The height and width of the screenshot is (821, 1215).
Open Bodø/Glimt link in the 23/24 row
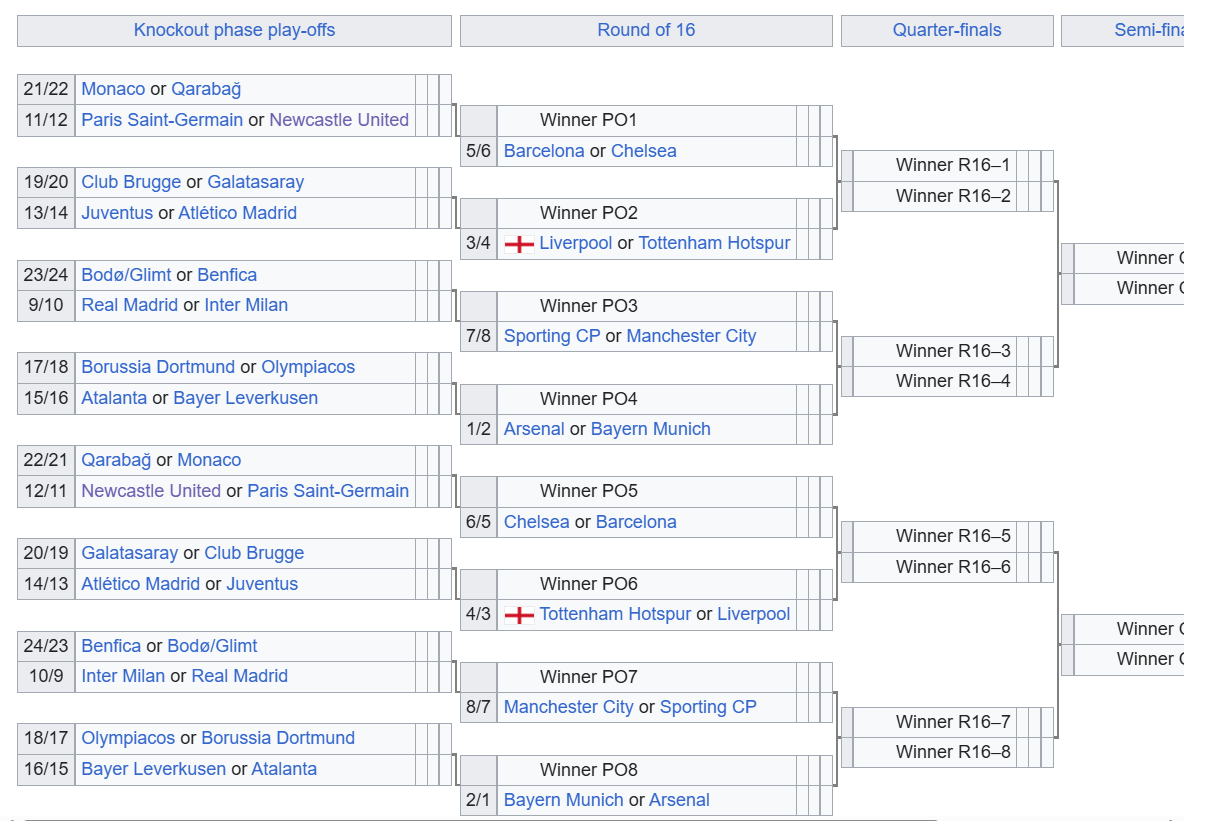pyautogui.click(x=126, y=275)
